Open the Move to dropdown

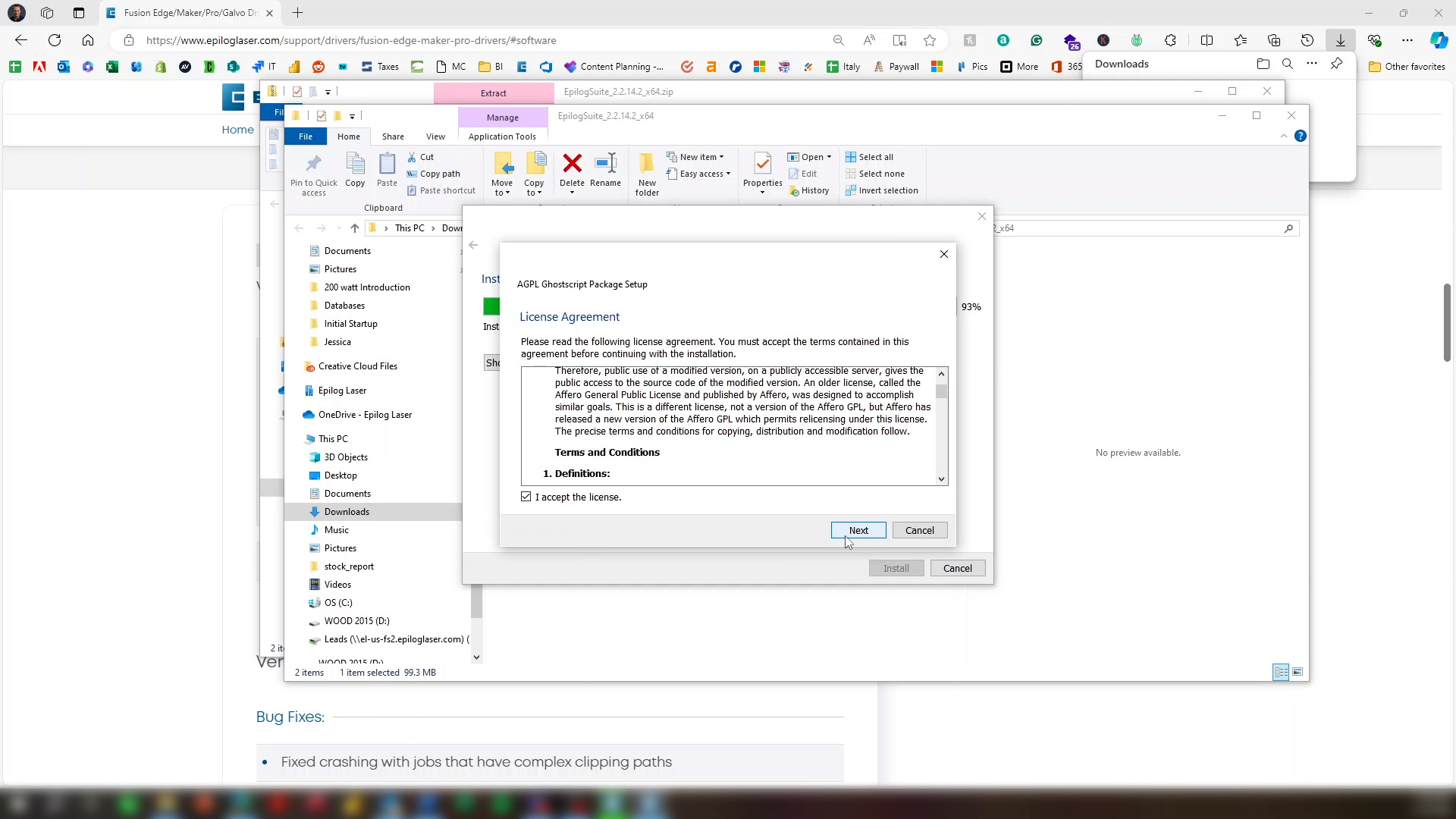coord(502,187)
